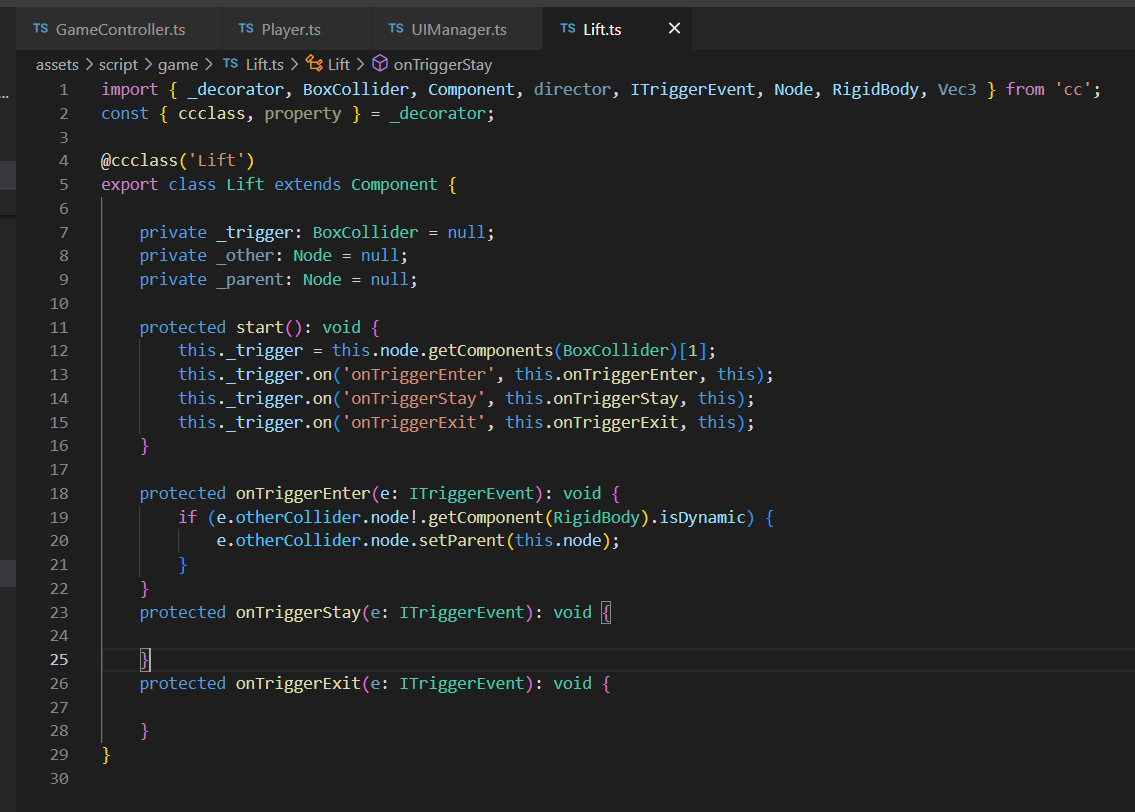Image resolution: width=1135 pixels, height=812 pixels.
Task: Click line number 25 in gutter
Action: [59, 660]
